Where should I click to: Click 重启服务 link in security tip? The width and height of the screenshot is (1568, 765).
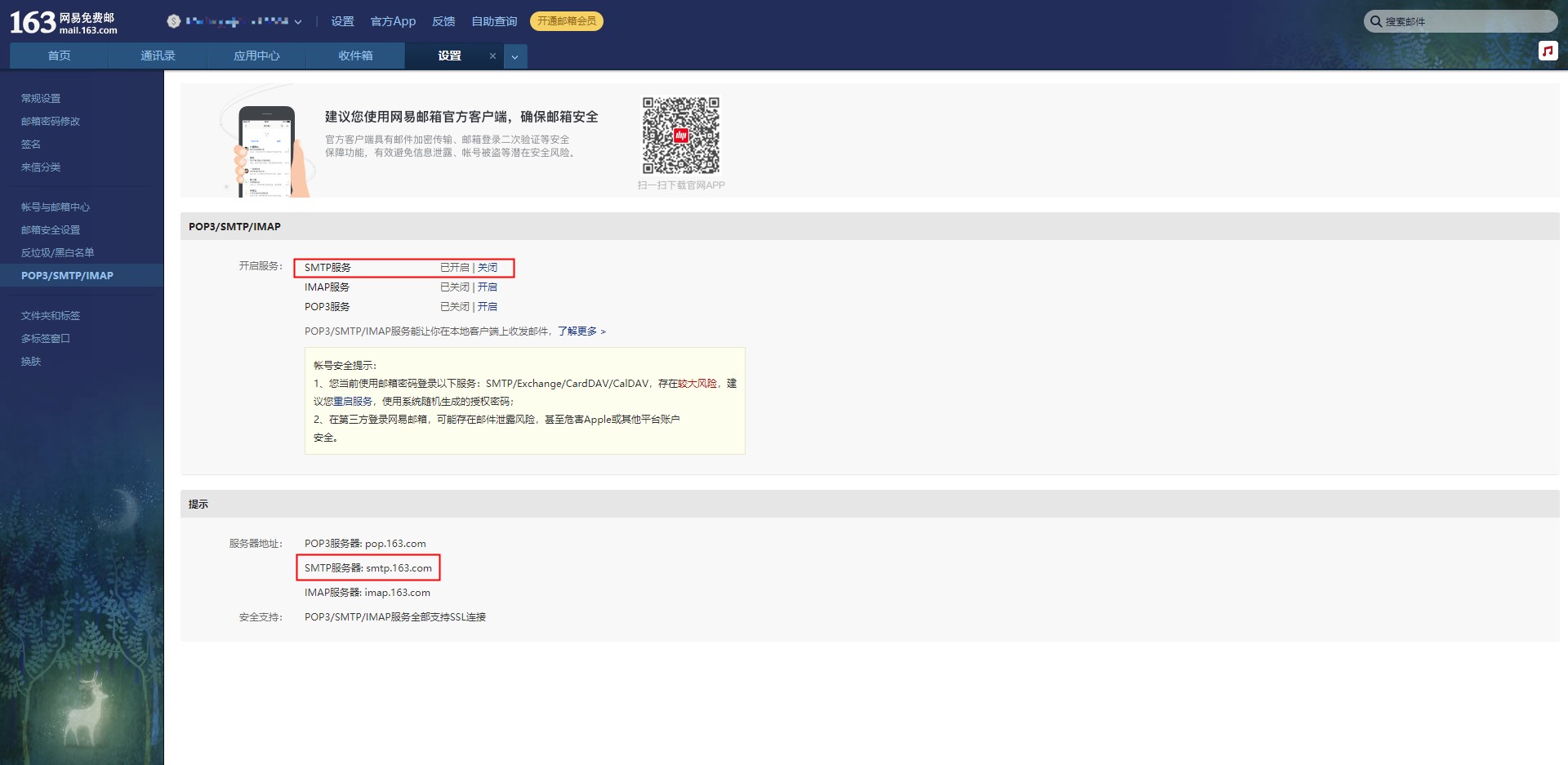tap(353, 401)
